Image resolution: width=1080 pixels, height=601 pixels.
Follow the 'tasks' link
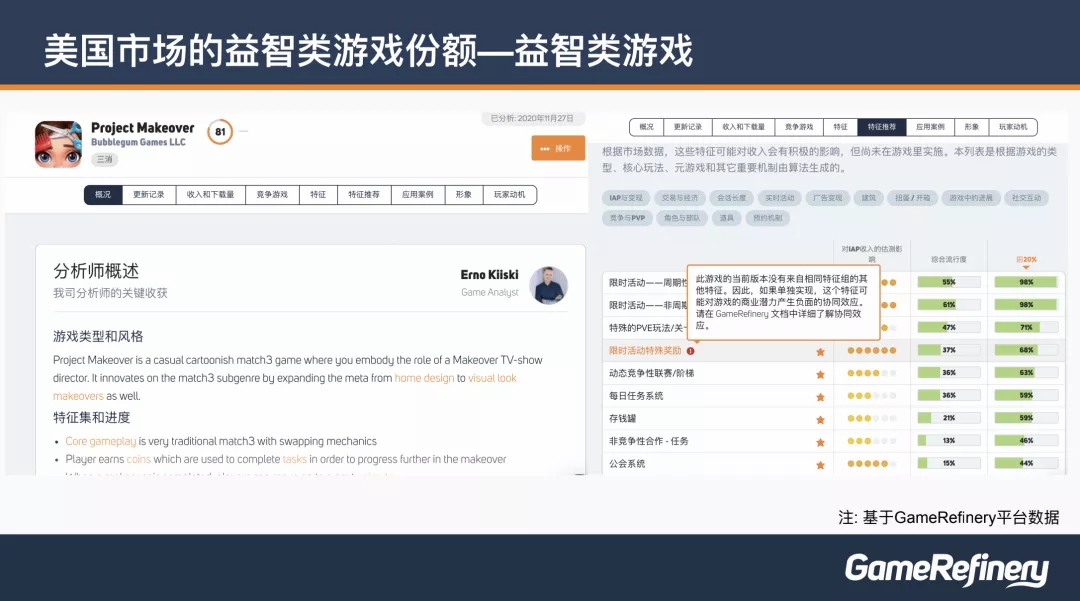coord(294,459)
